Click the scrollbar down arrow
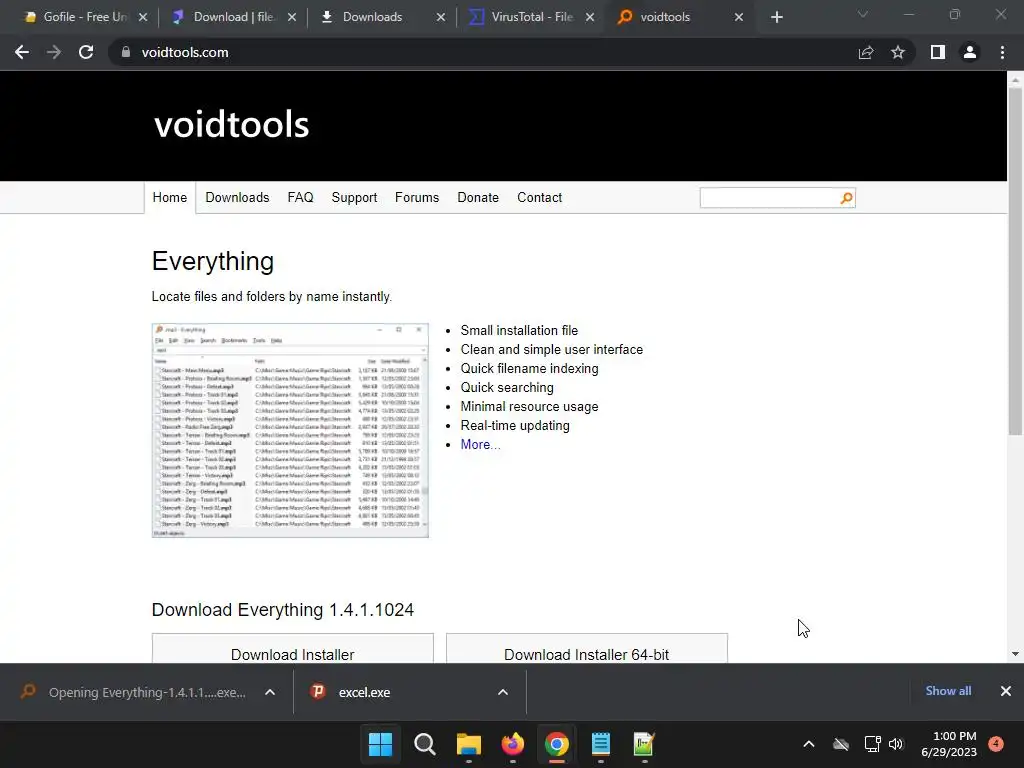This screenshot has width=1024, height=768. point(1015,654)
